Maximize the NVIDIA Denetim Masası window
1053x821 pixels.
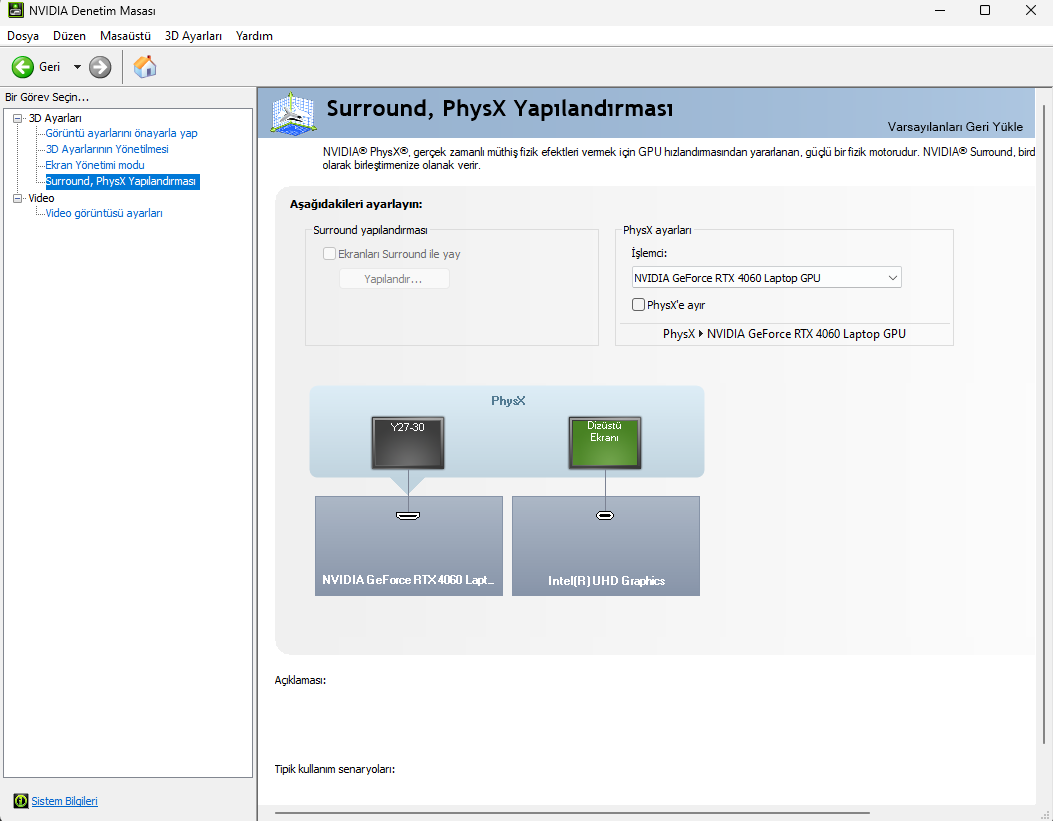[985, 10]
